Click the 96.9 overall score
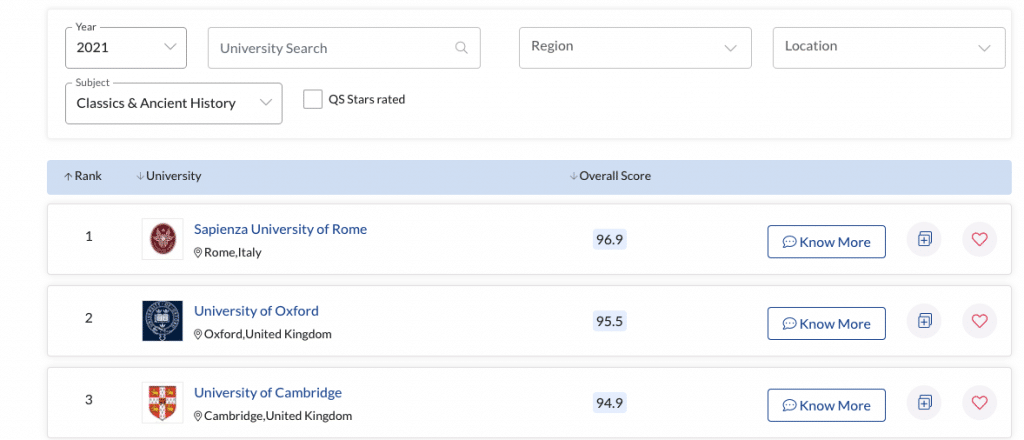This screenshot has height=440, width=1024. pyautogui.click(x=609, y=240)
